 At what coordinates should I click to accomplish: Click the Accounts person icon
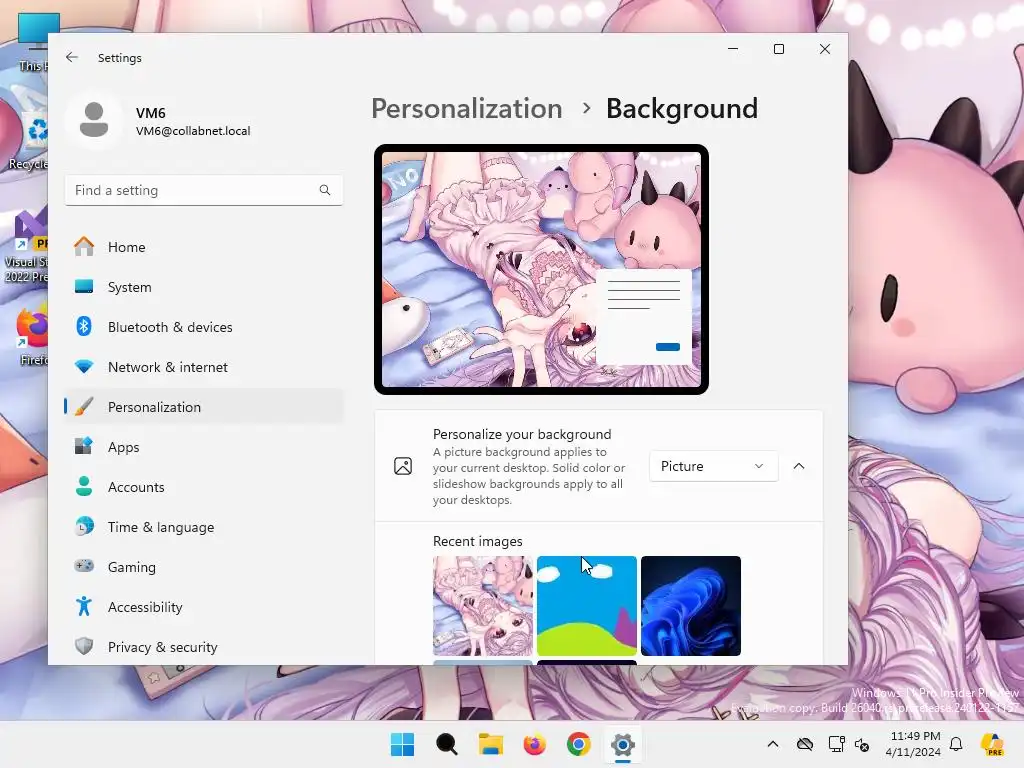click(x=84, y=487)
